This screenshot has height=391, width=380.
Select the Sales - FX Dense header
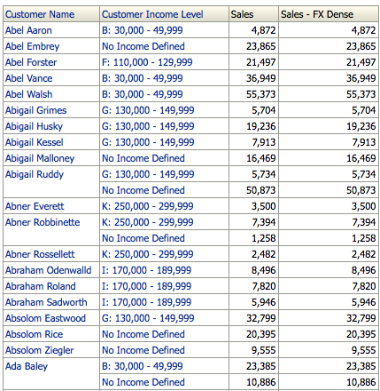pos(317,14)
